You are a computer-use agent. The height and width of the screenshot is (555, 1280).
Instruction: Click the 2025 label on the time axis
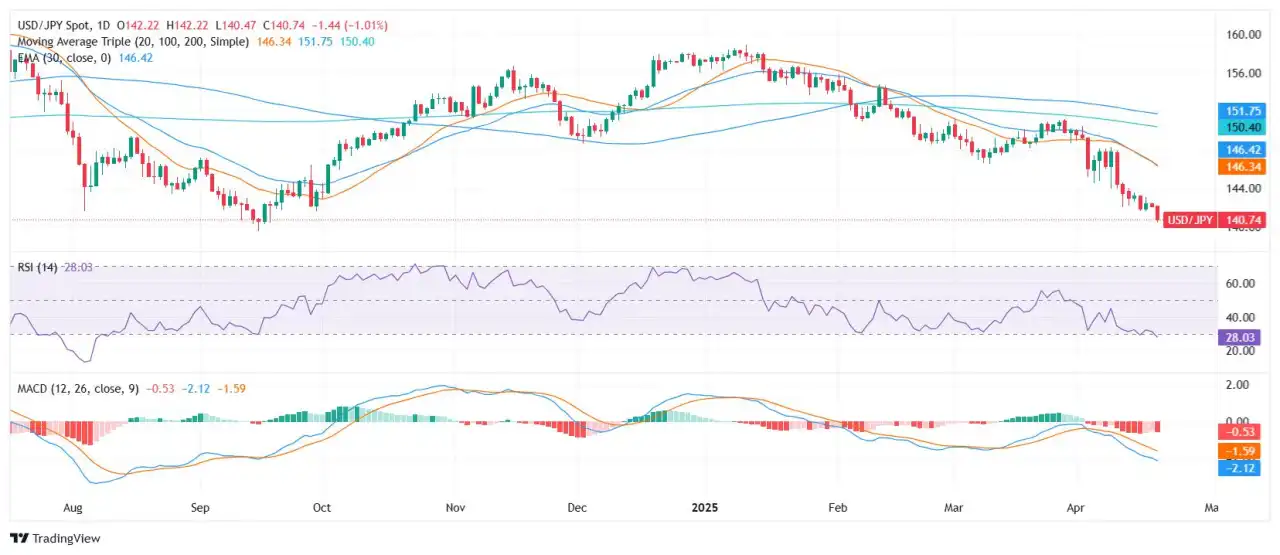(706, 508)
